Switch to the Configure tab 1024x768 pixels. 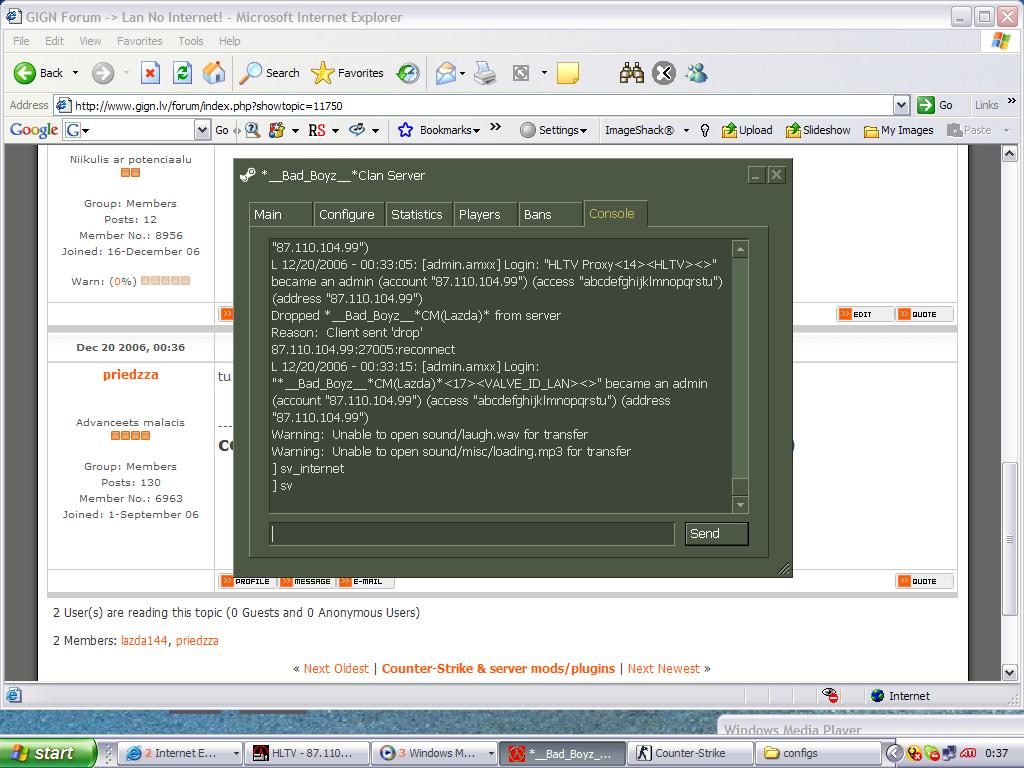pos(347,214)
